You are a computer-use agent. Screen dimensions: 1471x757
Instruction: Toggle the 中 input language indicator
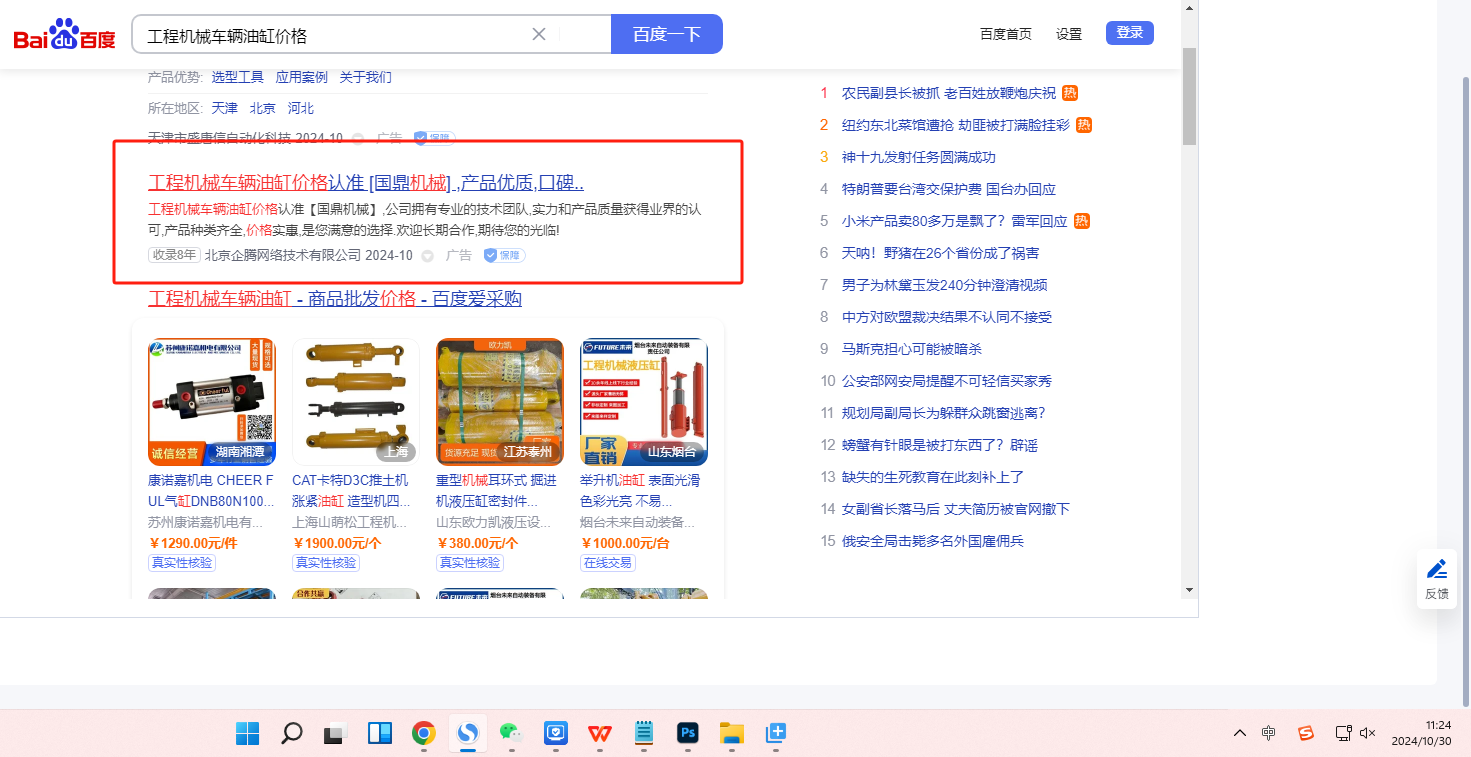pyautogui.click(x=1269, y=733)
